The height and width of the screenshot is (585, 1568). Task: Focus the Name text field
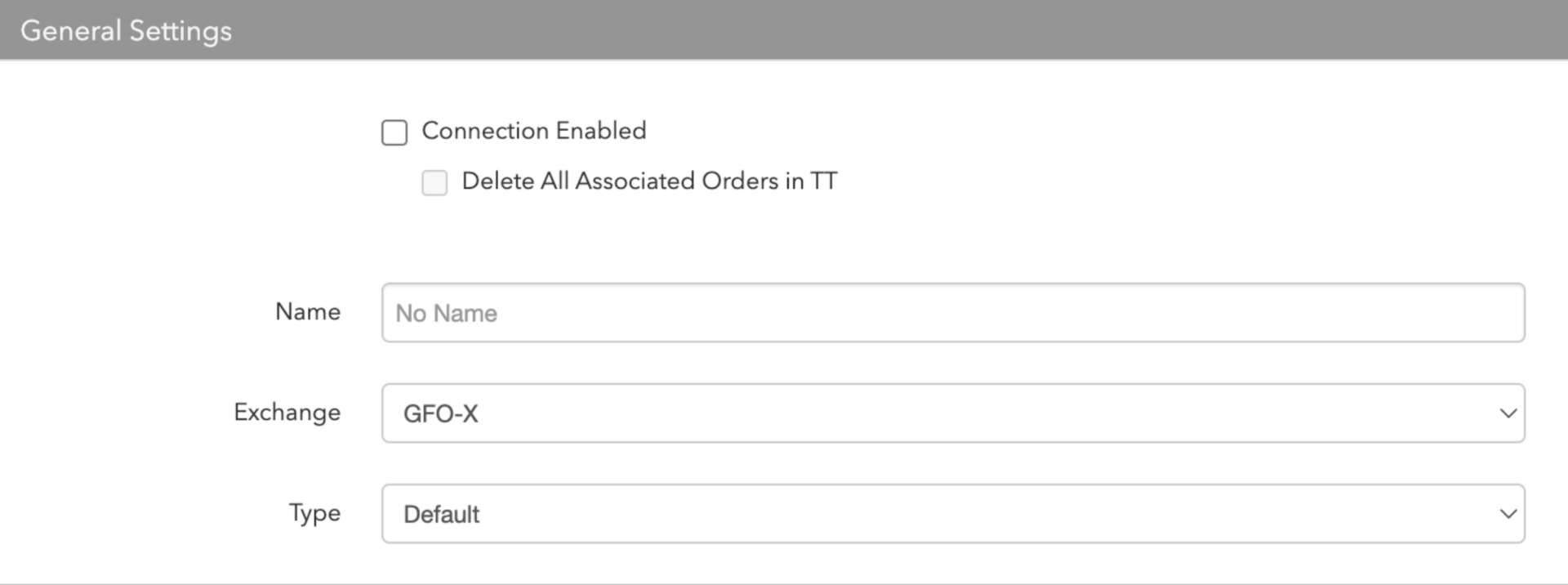pos(953,313)
